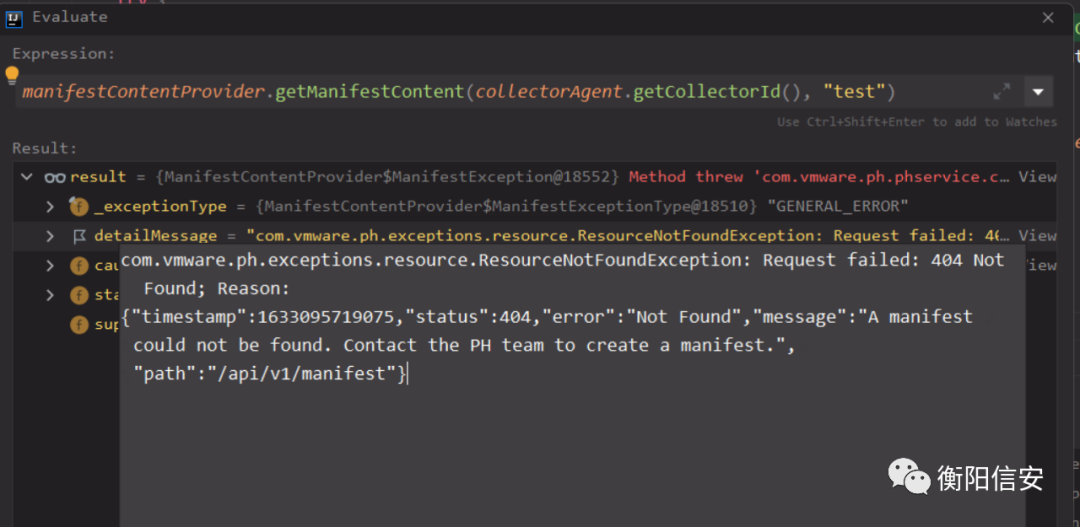Click View link on result row

point(1038,177)
